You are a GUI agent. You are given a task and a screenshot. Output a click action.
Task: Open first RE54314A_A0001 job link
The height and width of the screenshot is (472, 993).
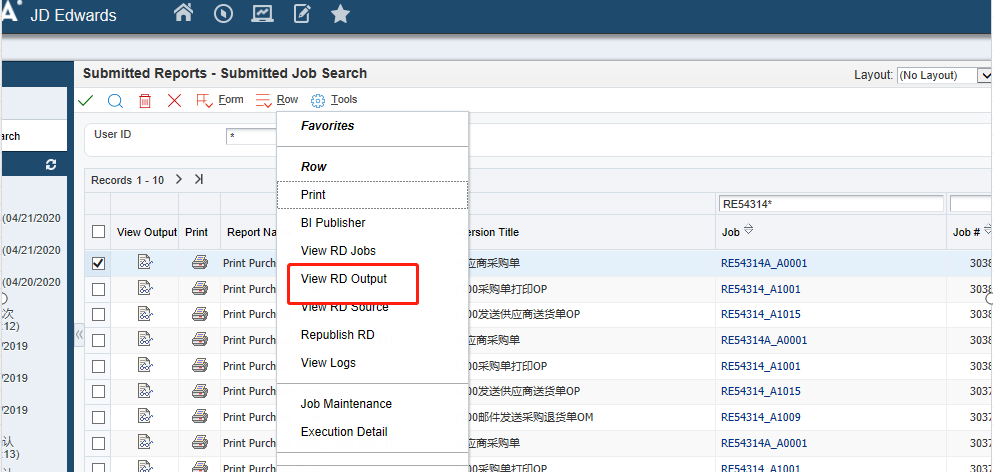764,264
